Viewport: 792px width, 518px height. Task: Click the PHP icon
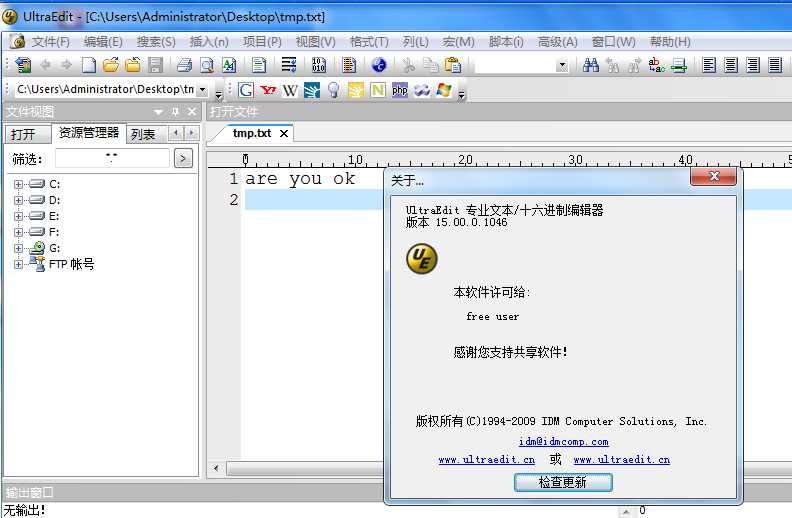point(400,90)
